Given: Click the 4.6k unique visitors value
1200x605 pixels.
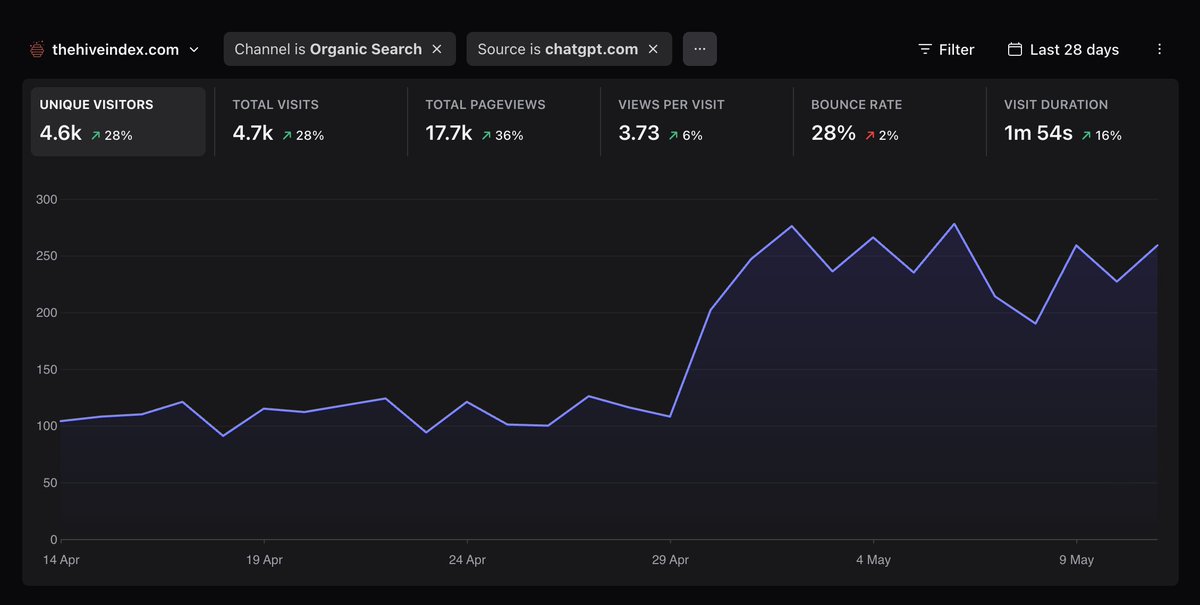Looking at the screenshot, I should click(x=61, y=132).
